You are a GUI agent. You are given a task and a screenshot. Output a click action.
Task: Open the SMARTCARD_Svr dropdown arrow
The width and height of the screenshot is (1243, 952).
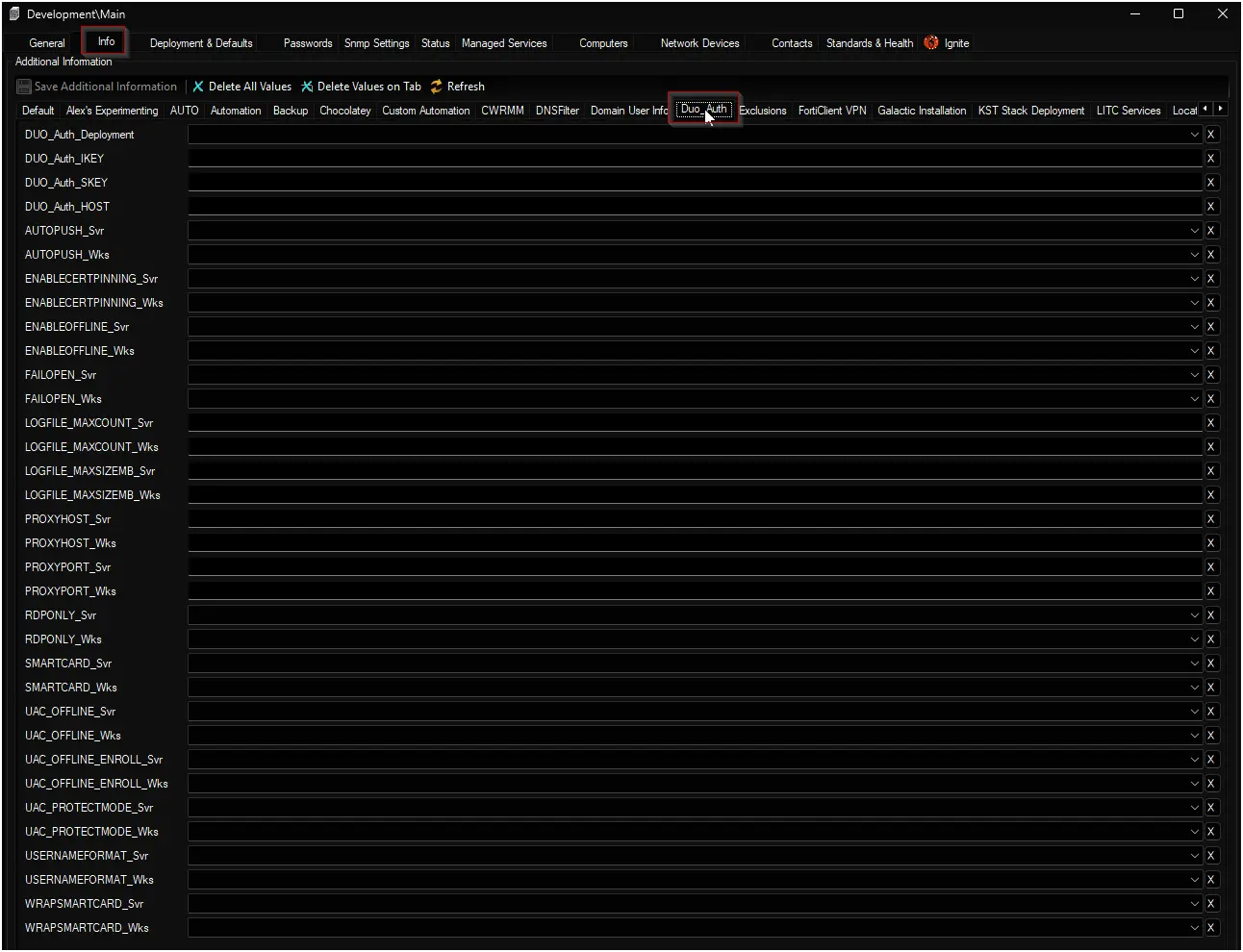[x=1195, y=664]
